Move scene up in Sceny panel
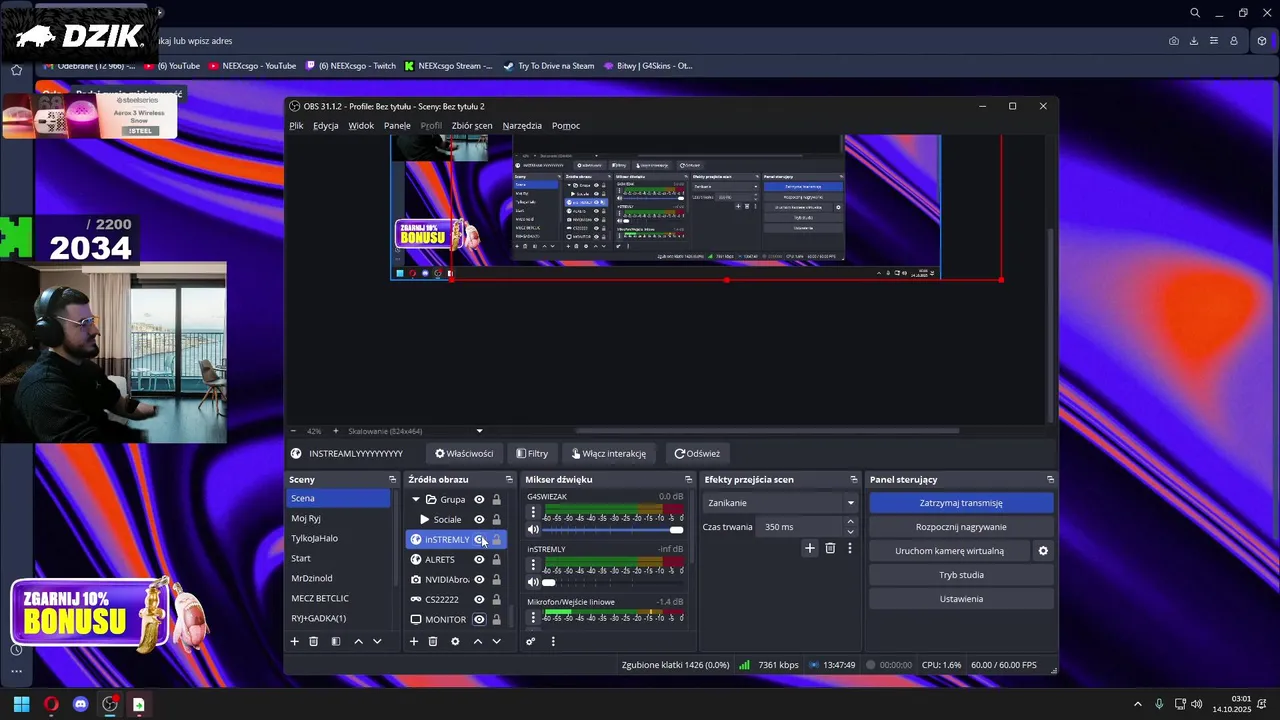 [358, 641]
